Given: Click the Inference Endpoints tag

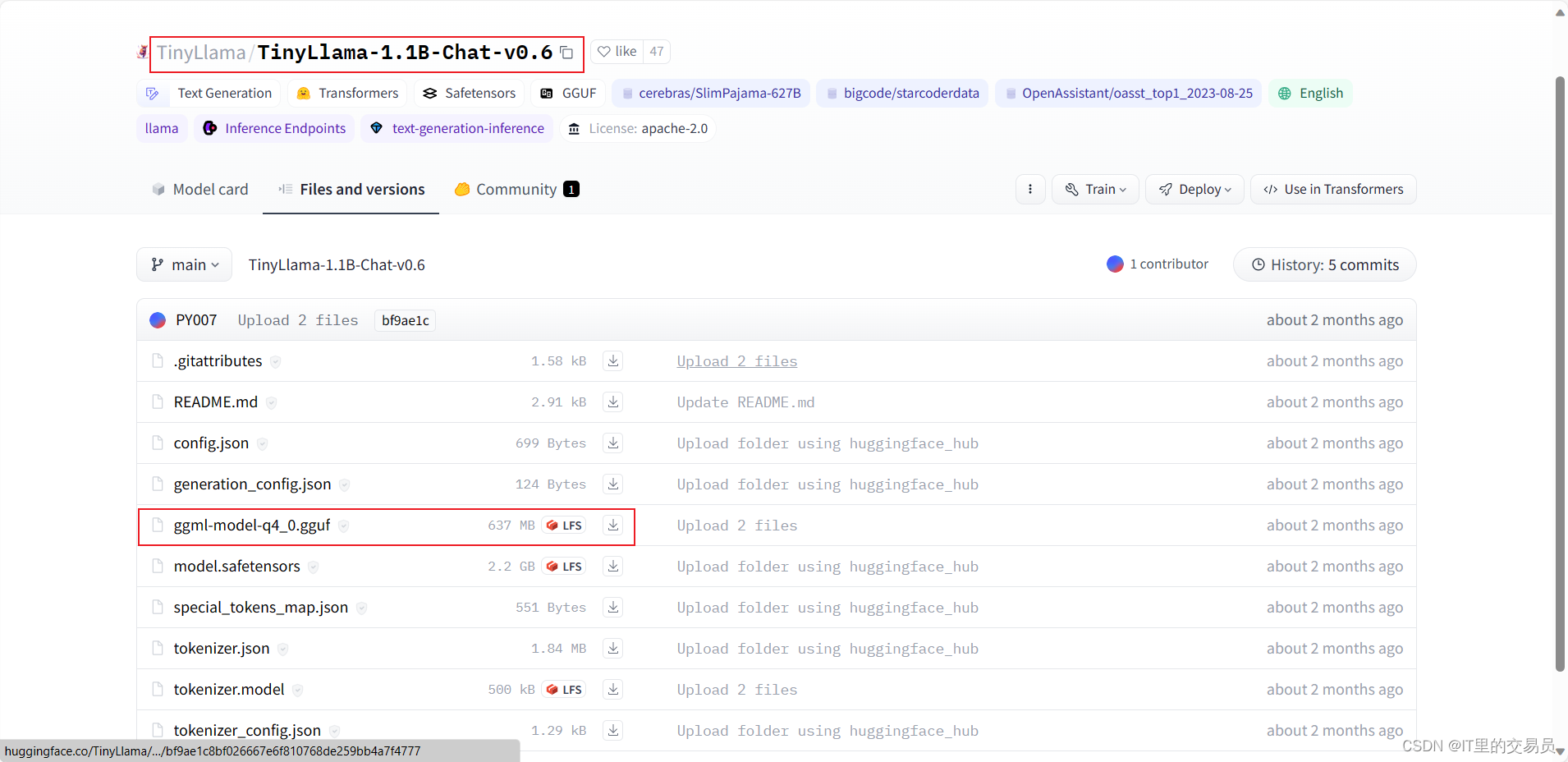Looking at the screenshot, I should click(274, 128).
